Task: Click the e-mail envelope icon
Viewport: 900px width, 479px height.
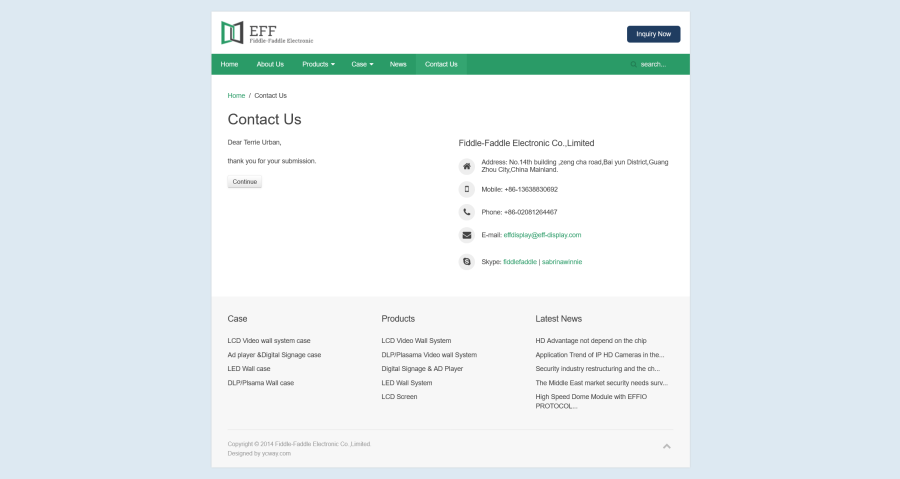Action: [x=466, y=235]
